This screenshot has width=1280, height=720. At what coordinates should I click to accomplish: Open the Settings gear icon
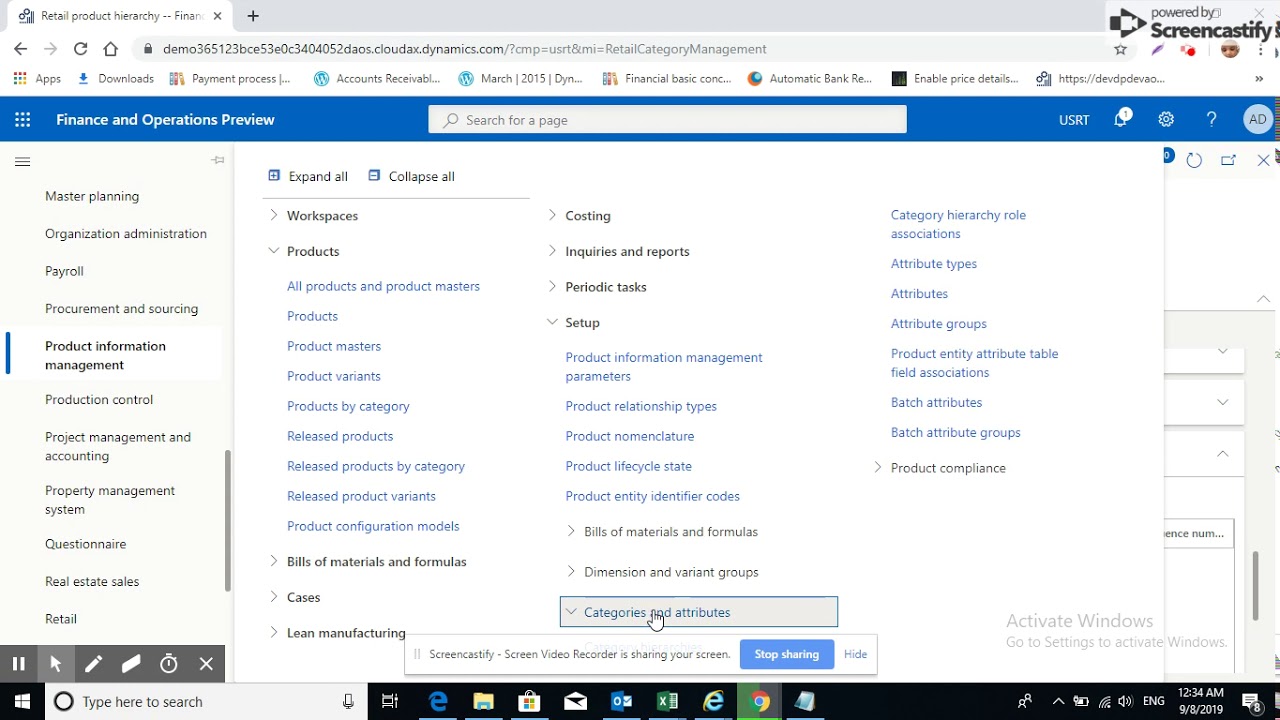tap(1166, 119)
